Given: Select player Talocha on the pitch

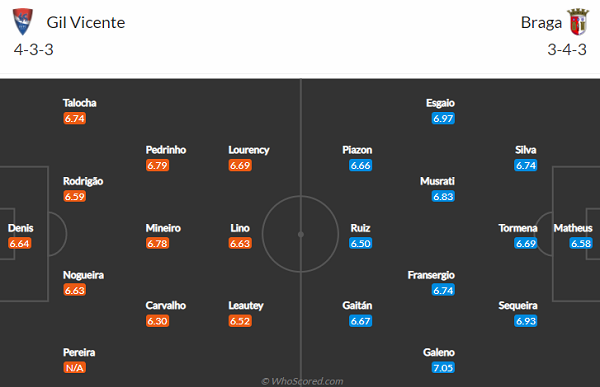Looking at the screenshot, I should [80, 103].
